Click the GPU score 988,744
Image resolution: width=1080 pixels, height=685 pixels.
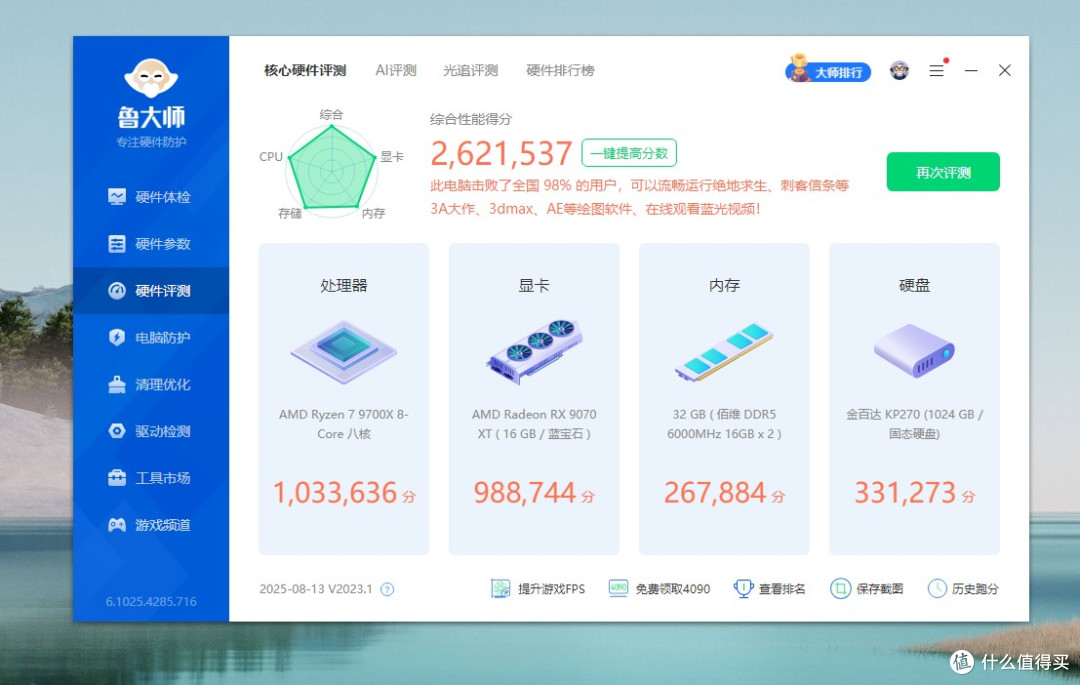(525, 492)
